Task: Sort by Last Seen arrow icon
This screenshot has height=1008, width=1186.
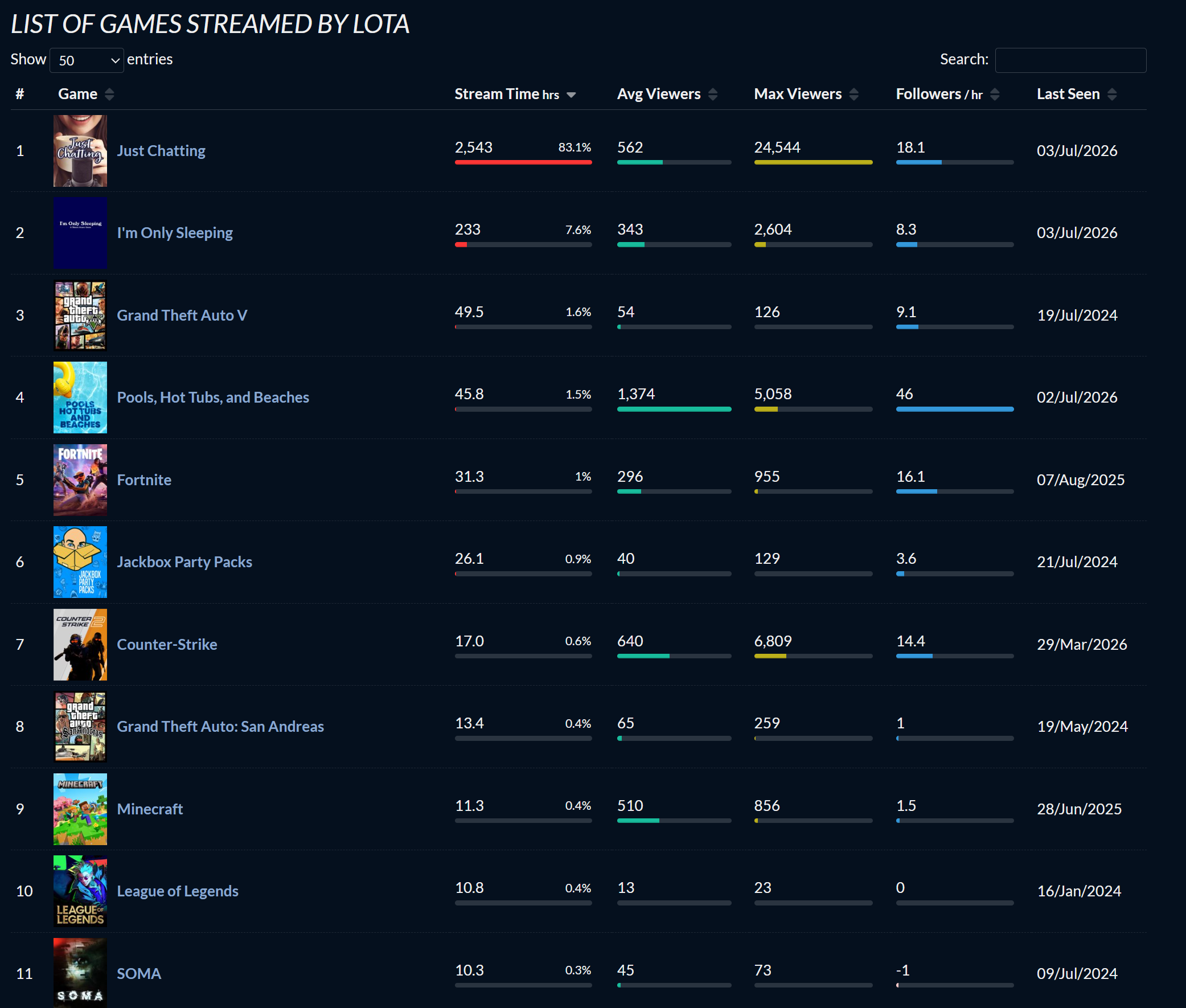Action: (x=1112, y=95)
